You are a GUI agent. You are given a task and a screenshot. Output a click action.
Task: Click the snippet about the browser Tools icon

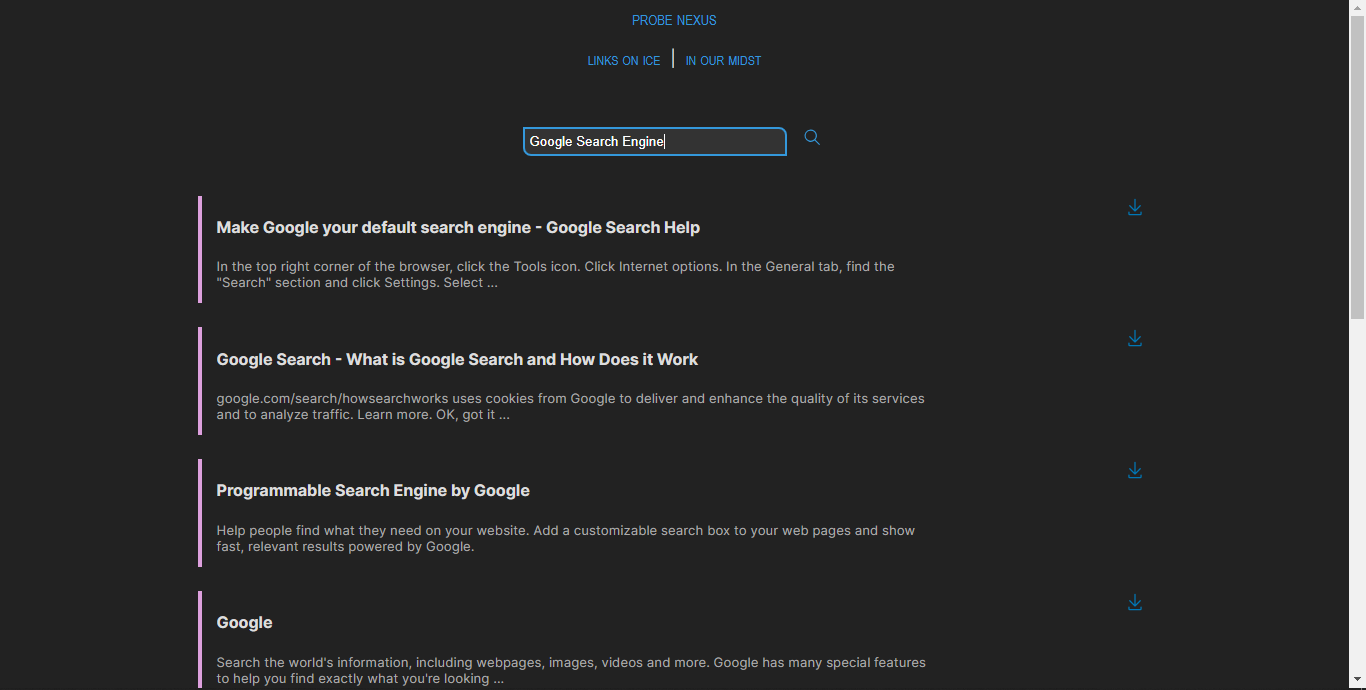click(x=555, y=275)
